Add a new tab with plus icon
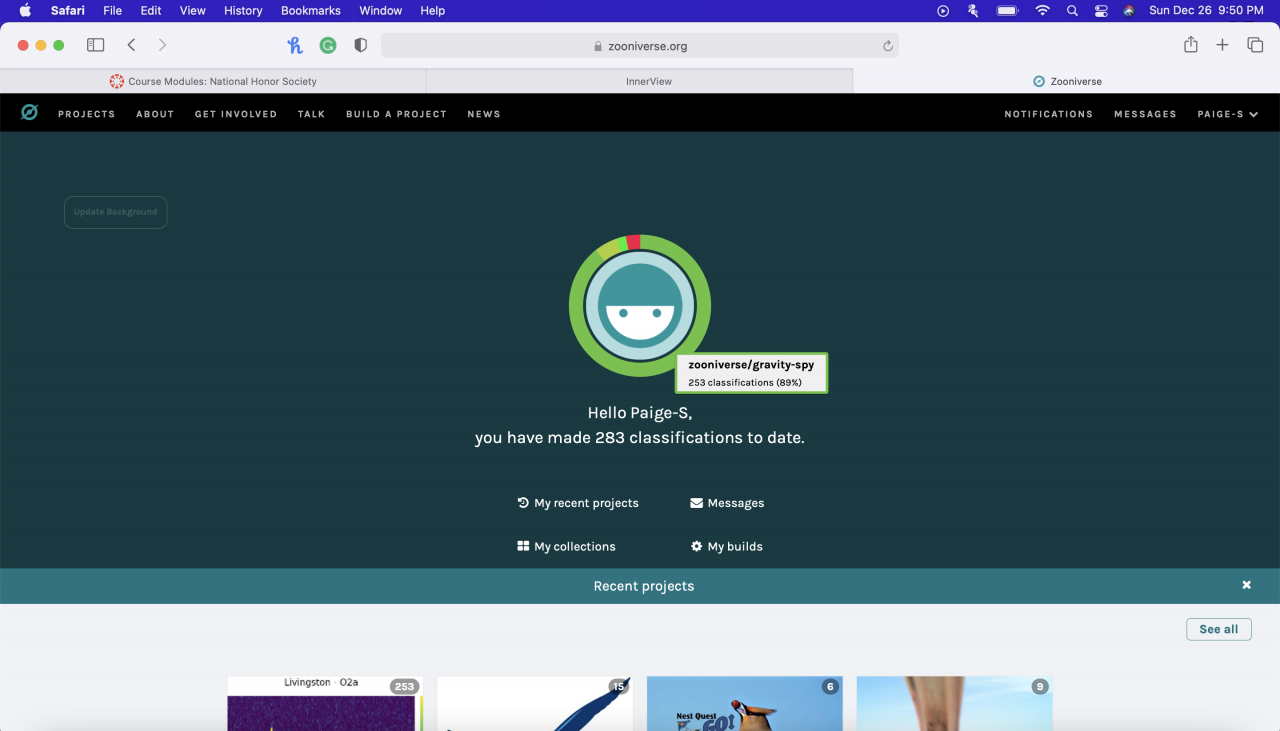Screen dimensions: 1280x731 [x=1222, y=45]
